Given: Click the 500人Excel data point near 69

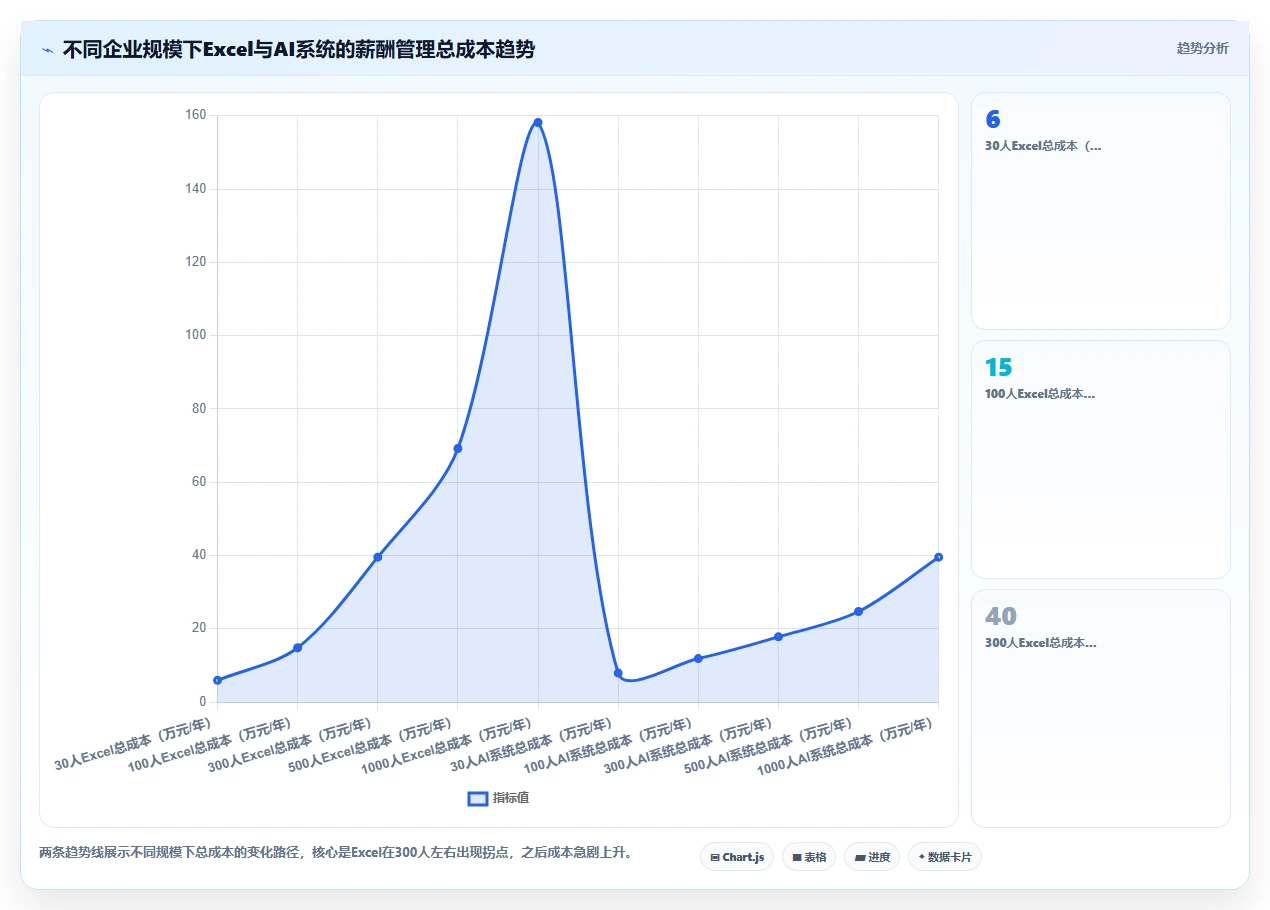Looking at the screenshot, I should tap(458, 448).
